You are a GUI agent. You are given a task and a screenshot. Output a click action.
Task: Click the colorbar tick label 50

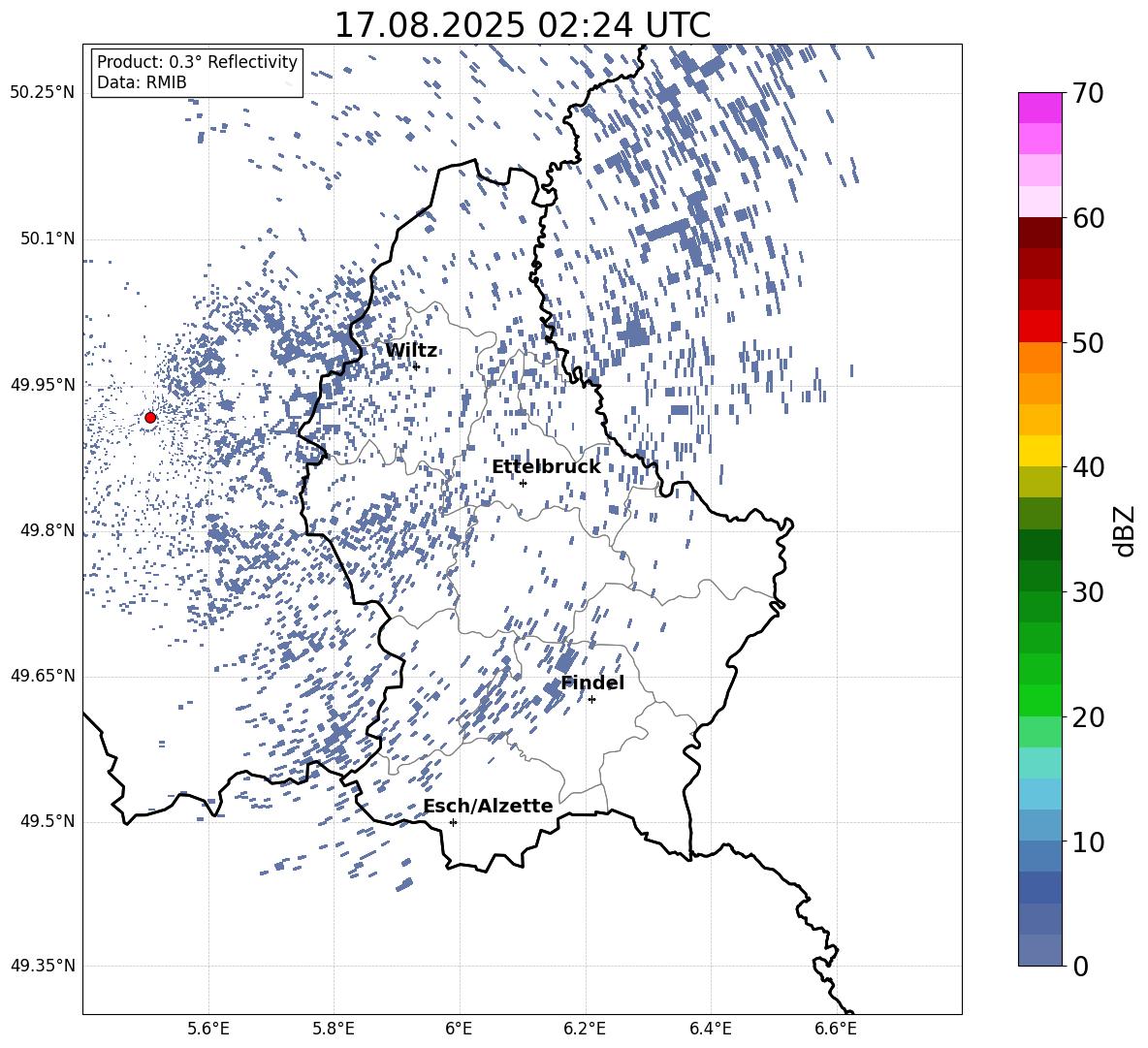(1088, 342)
